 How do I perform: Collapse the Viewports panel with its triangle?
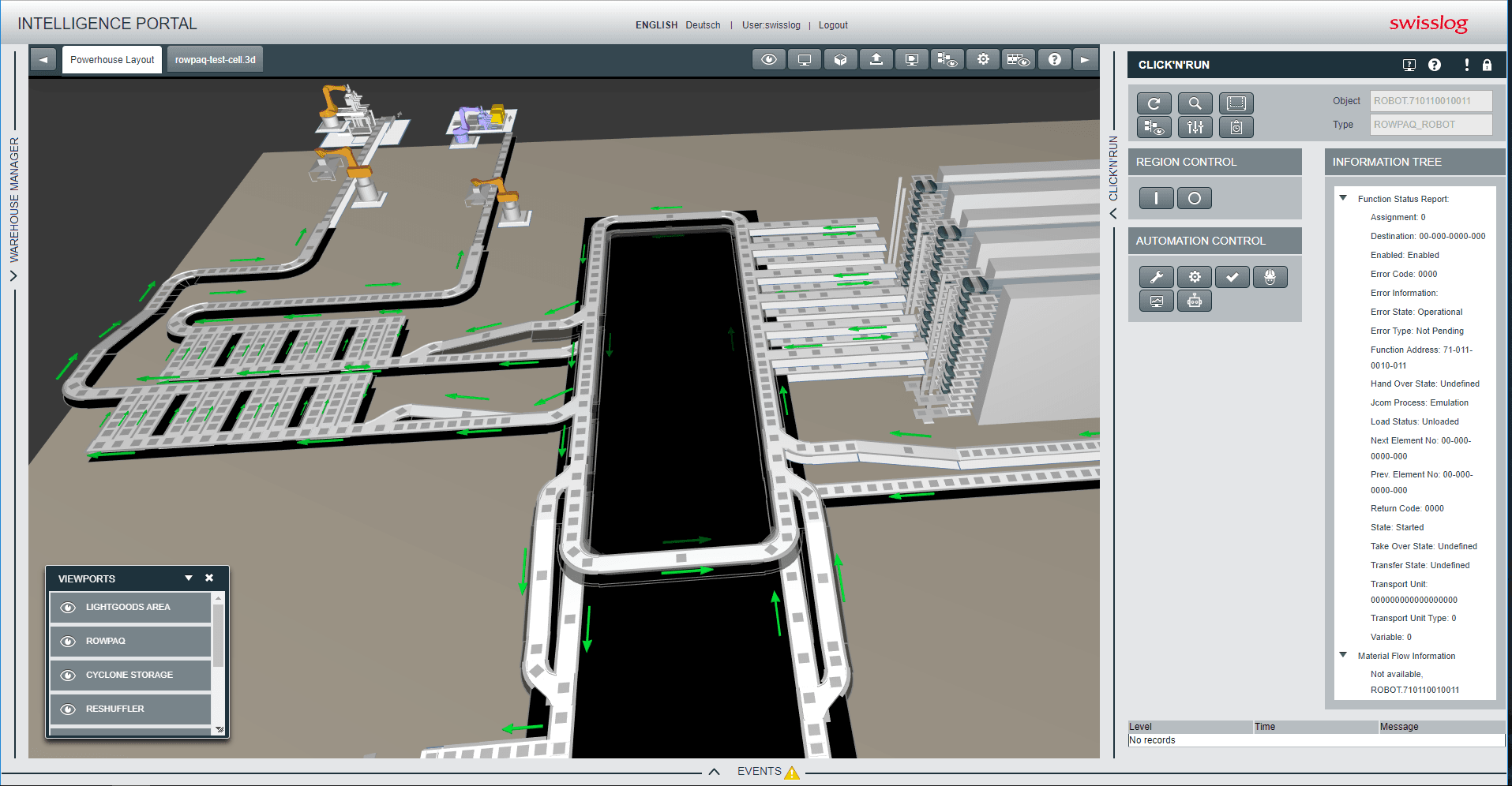(189, 578)
